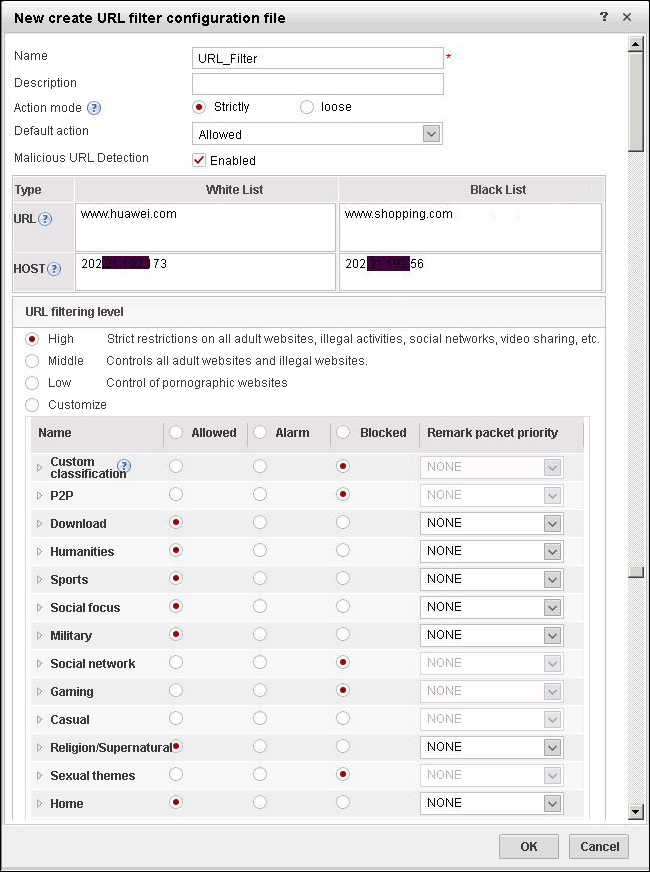Image resolution: width=650 pixels, height=872 pixels.
Task: Click the URL Black List text area
Action: [470, 227]
